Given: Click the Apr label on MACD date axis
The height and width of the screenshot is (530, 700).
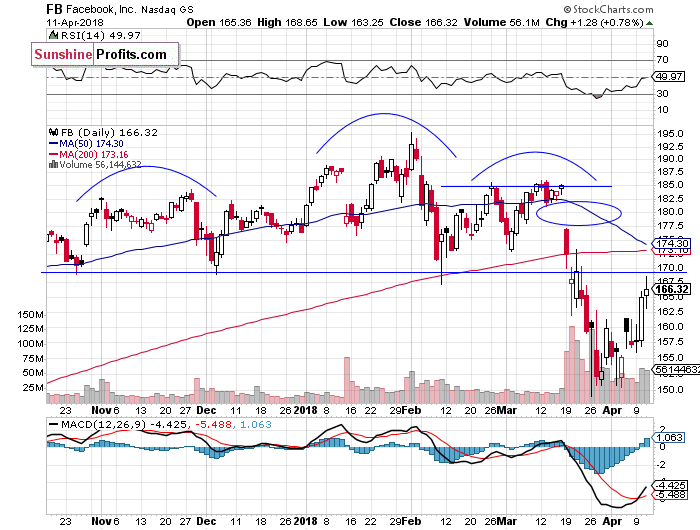Looking at the screenshot, I should [x=612, y=521].
